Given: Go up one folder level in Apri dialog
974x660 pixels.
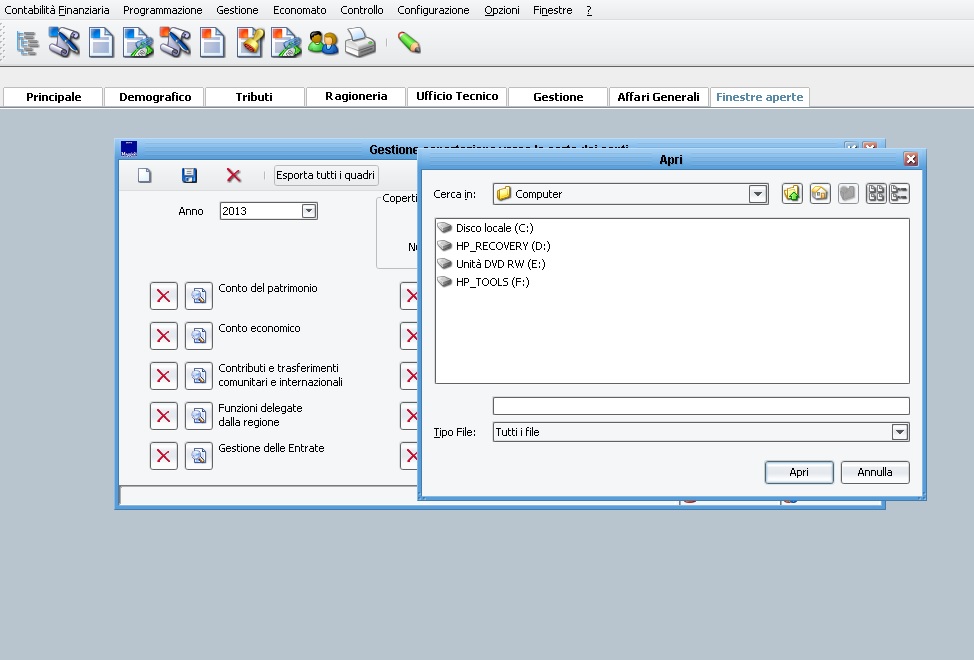Looking at the screenshot, I should pyautogui.click(x=792, y=194).
